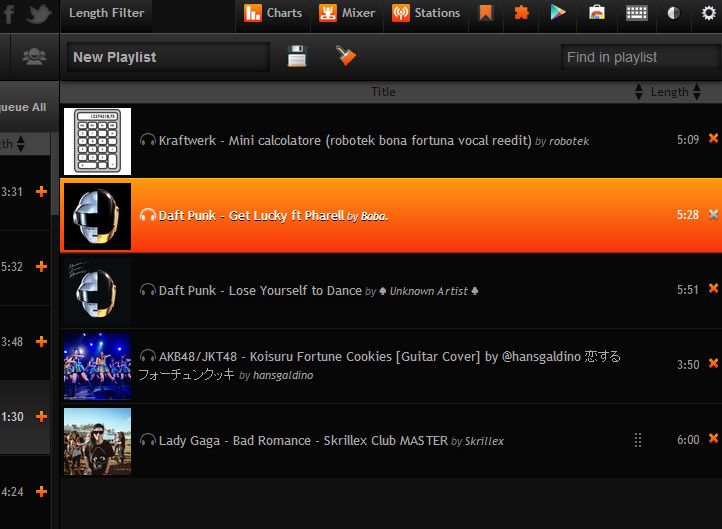
Task: Open the Stations tab
Action: (426, 13)
